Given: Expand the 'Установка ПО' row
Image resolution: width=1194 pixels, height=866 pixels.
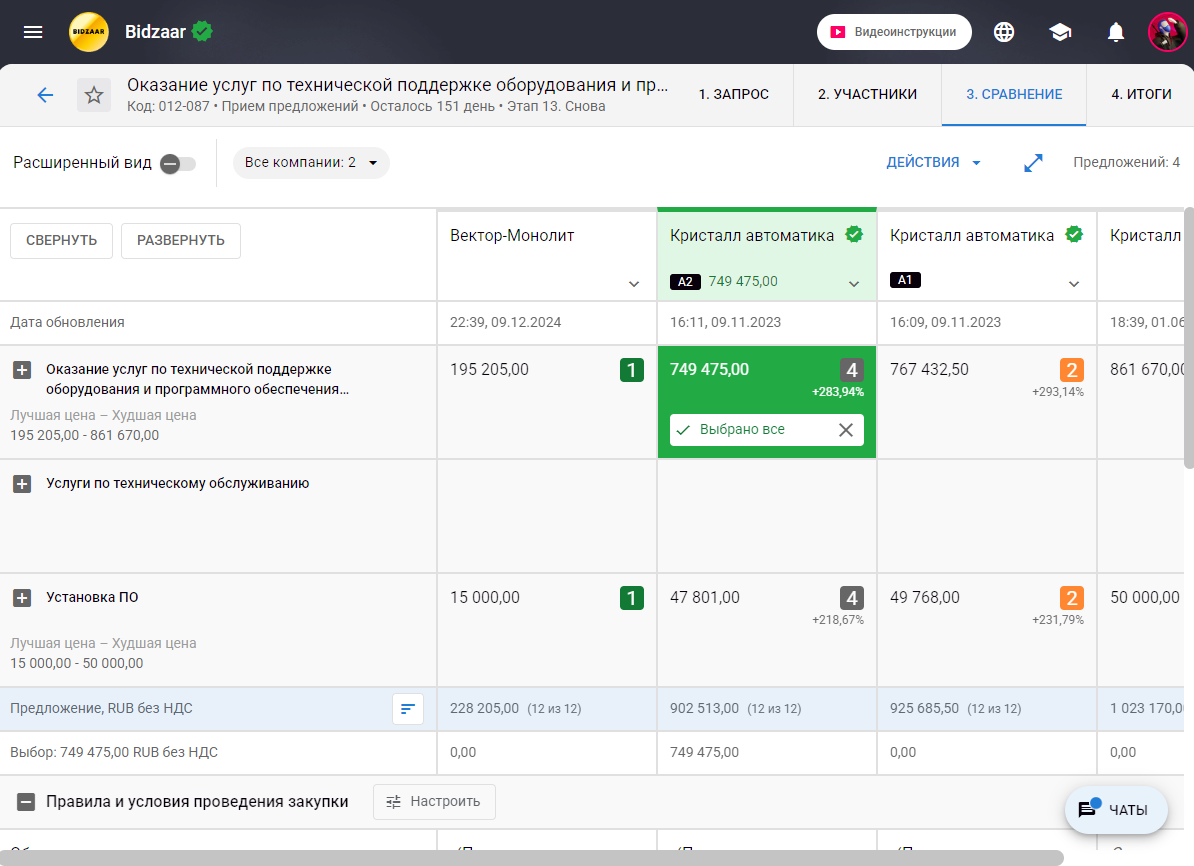Looking at the screenshot, I should (22, 598).
